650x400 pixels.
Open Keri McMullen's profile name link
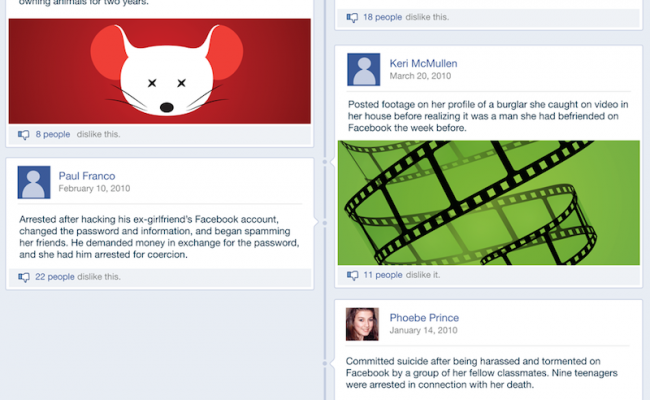[x=423, y=63]
